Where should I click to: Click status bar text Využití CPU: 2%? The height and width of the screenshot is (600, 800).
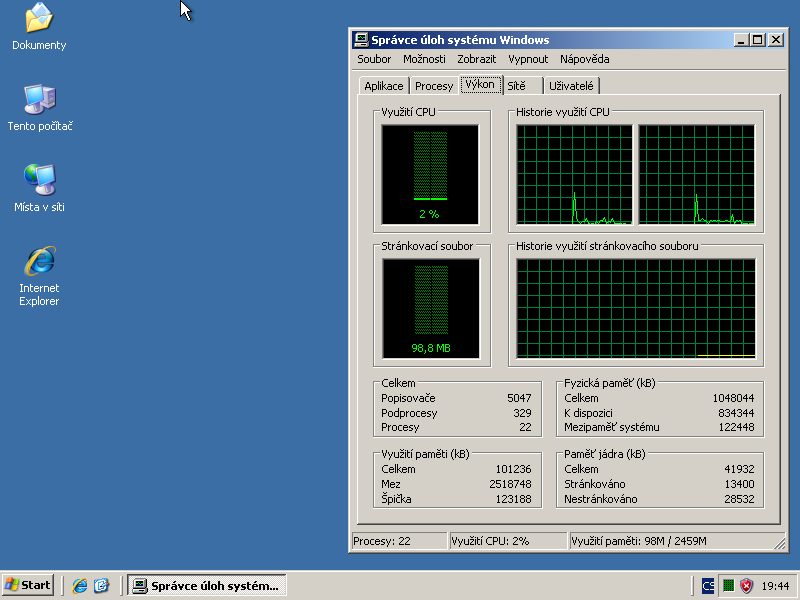click(x=490, y=541)
